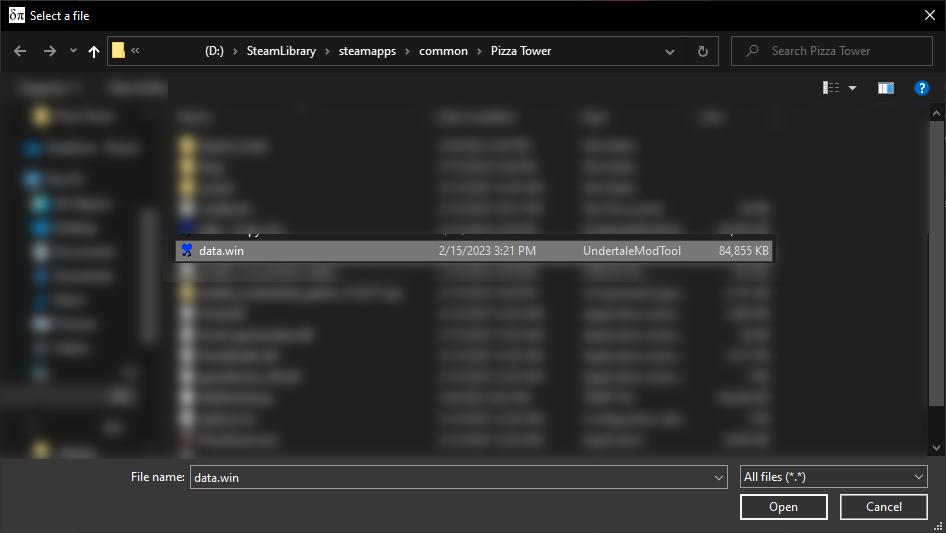
Task: Jump to the common folder breadcrumb
Action: point(444,51)
